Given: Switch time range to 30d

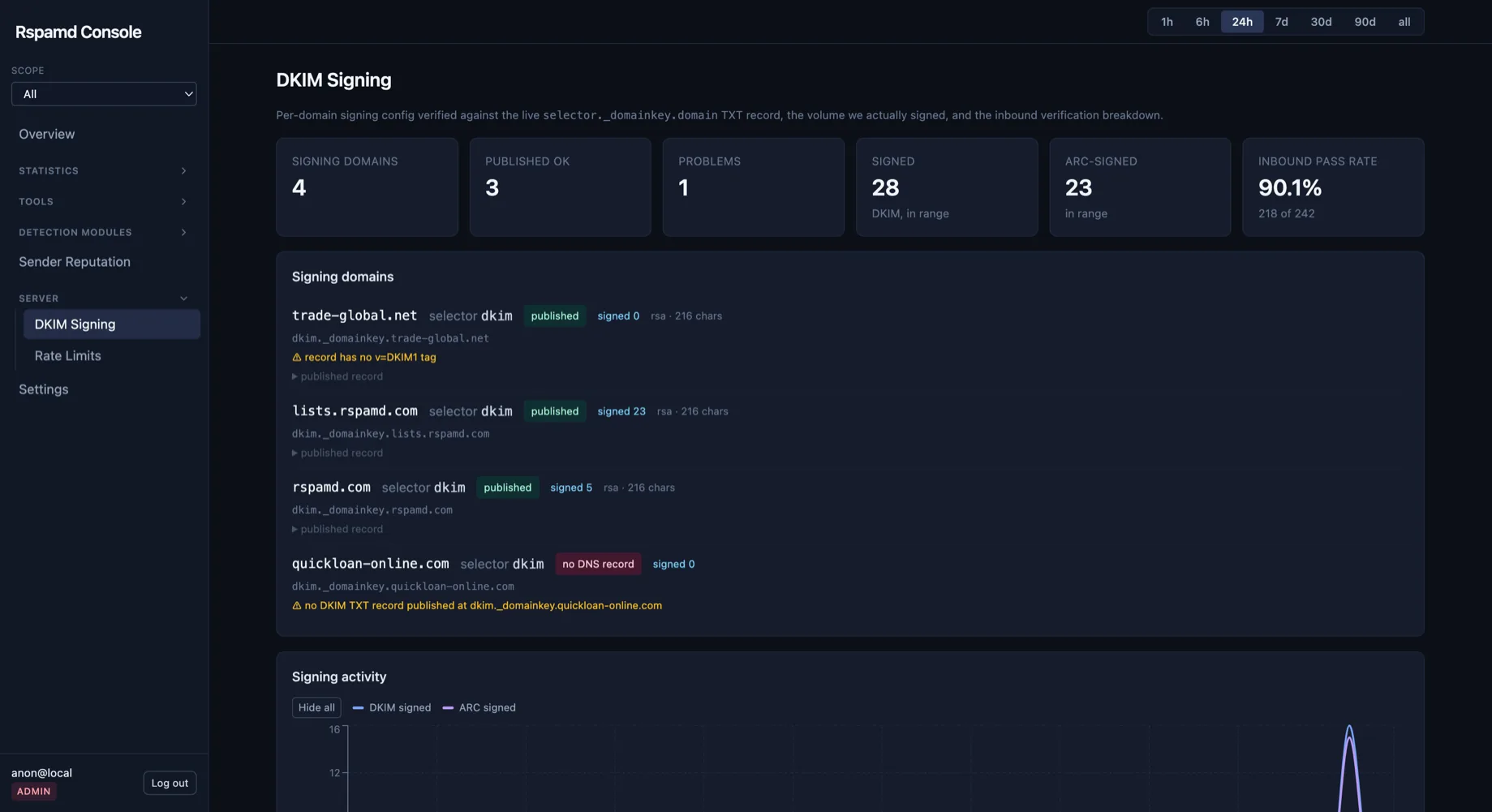Looking at the screenshot, I should [1321, 22].
